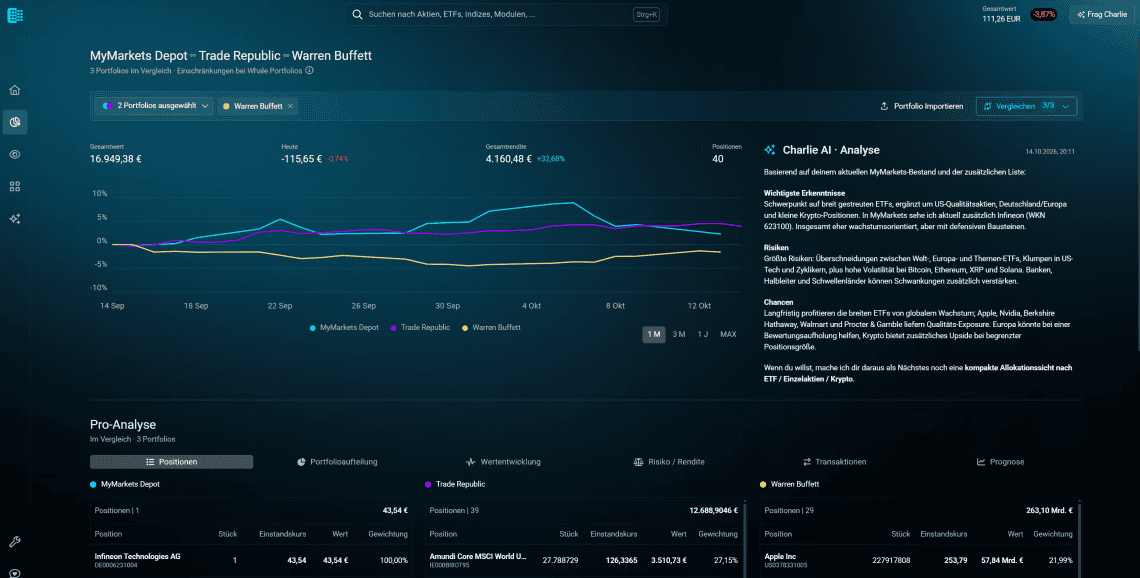Open the Modules grid icon in sidebar

tap(15, 187)
